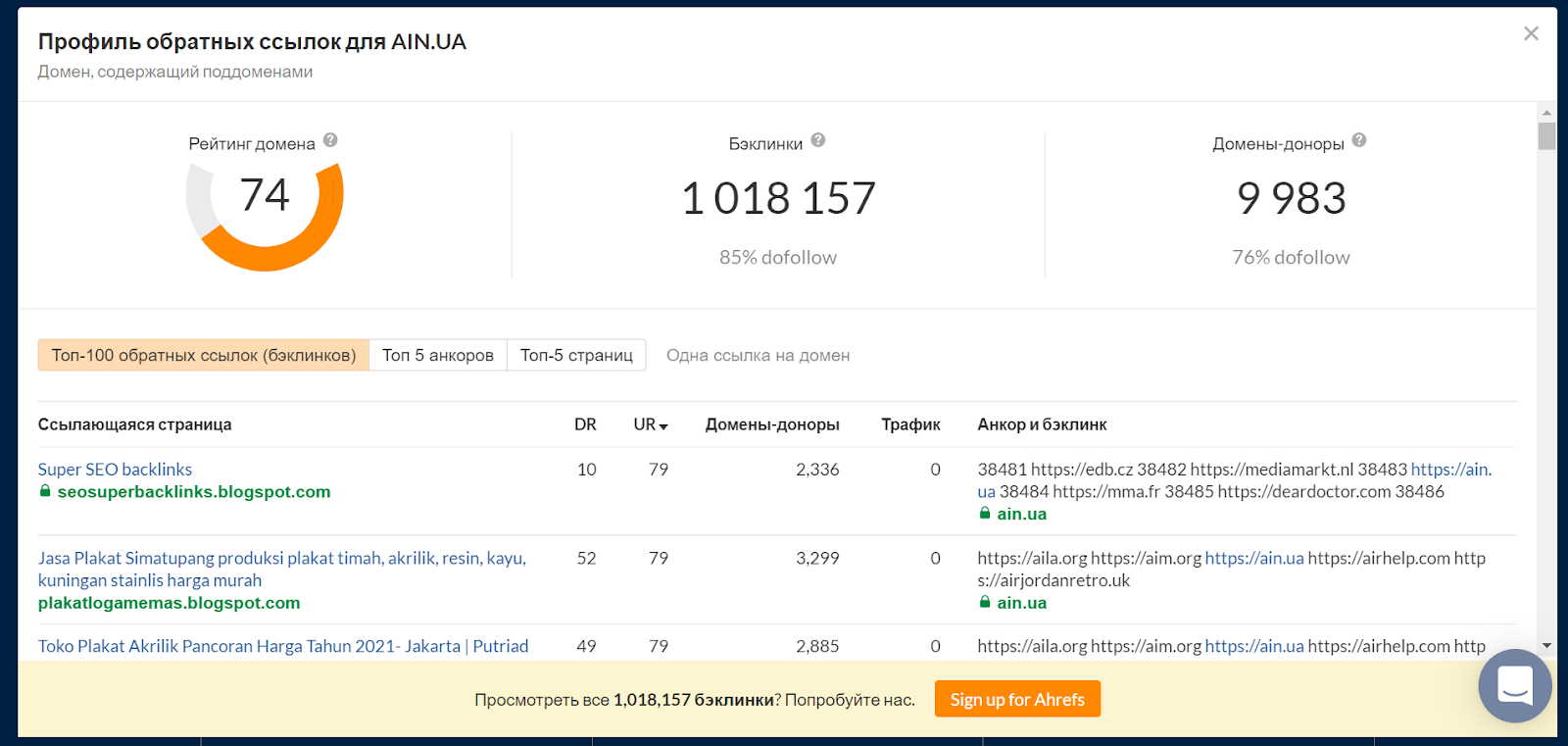Click DR value 10 in first row

[x=586, y=470]
